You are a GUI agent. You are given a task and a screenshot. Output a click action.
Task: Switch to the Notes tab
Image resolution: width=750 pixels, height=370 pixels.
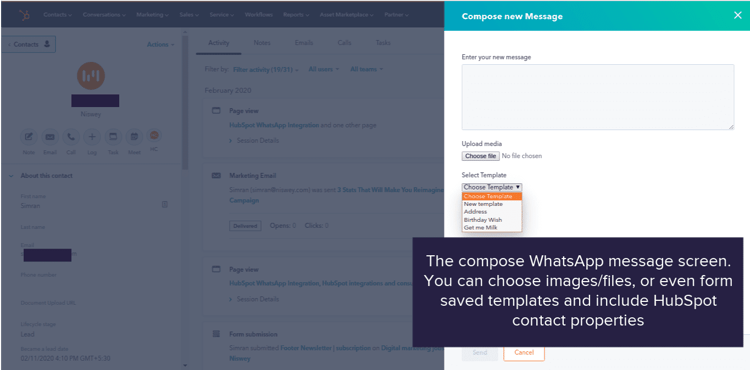pos(262,43)
